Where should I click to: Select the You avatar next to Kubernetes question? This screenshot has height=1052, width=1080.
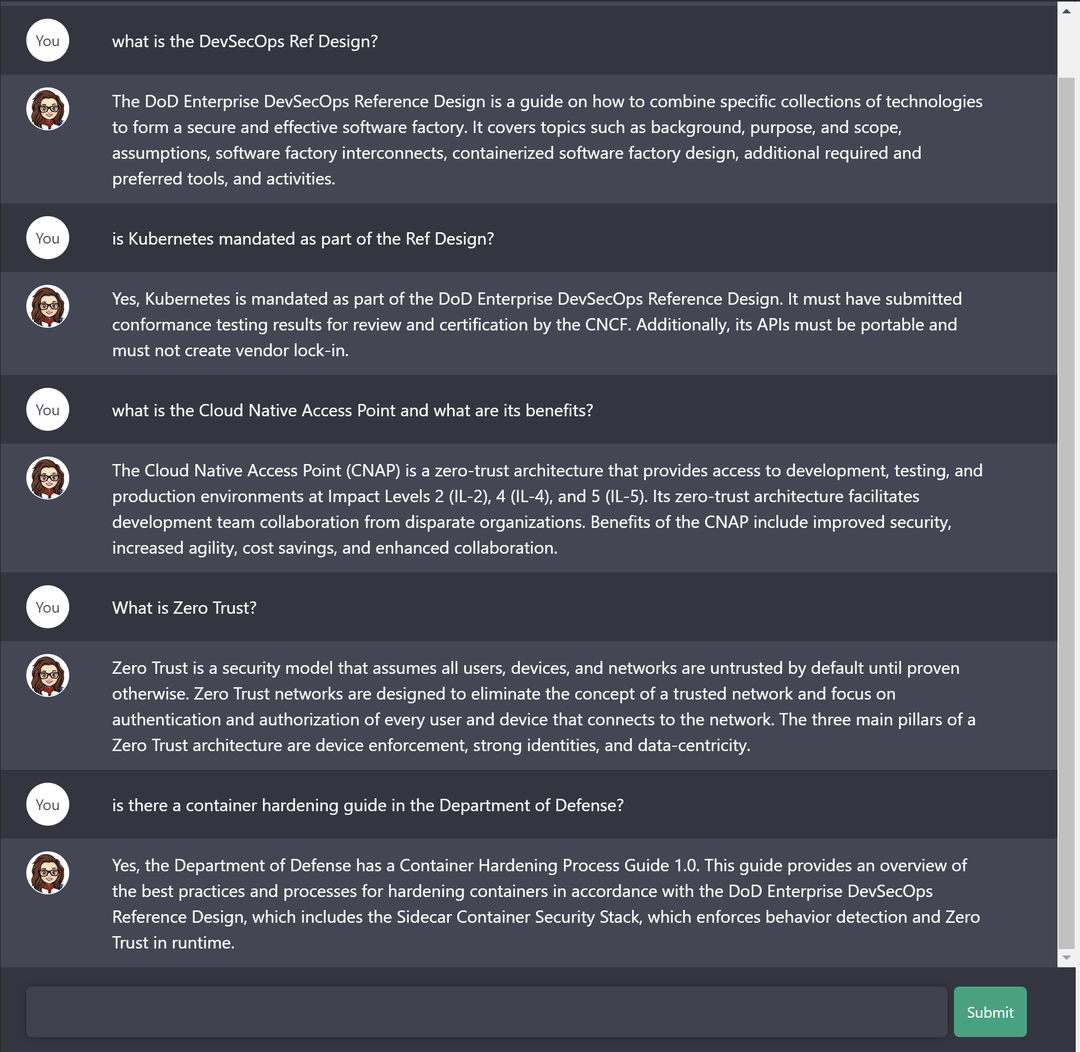pyautogui.click(x=47, y=238)
